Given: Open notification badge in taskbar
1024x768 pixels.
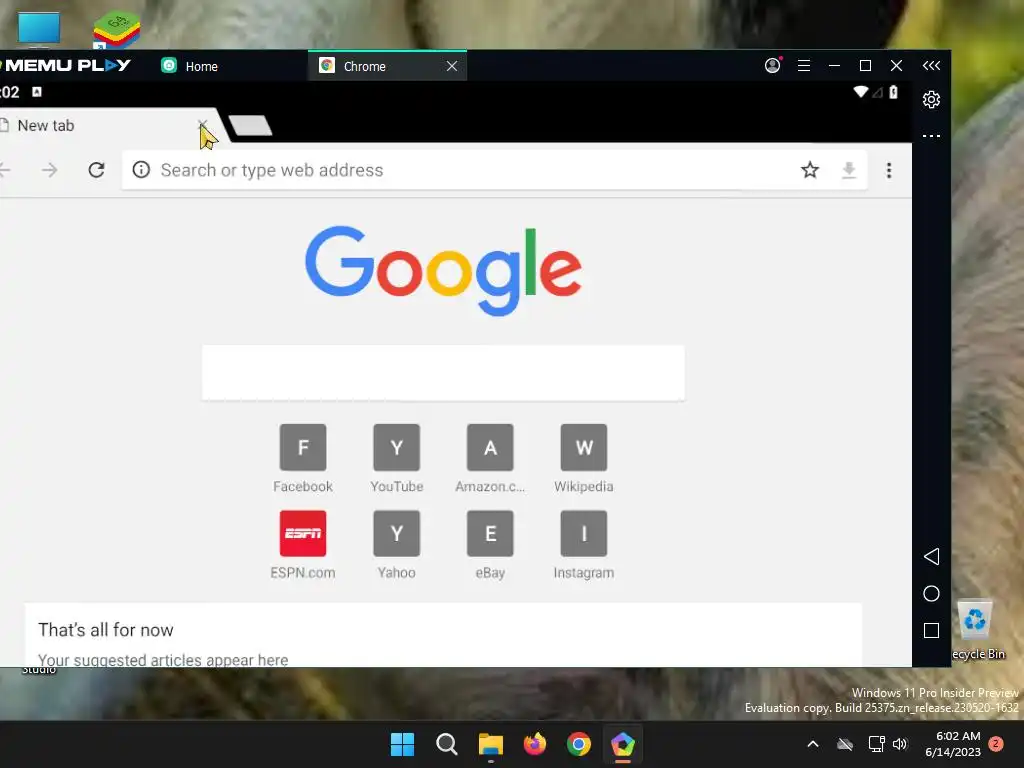Looking at the screenshot, I should (996, 744).
